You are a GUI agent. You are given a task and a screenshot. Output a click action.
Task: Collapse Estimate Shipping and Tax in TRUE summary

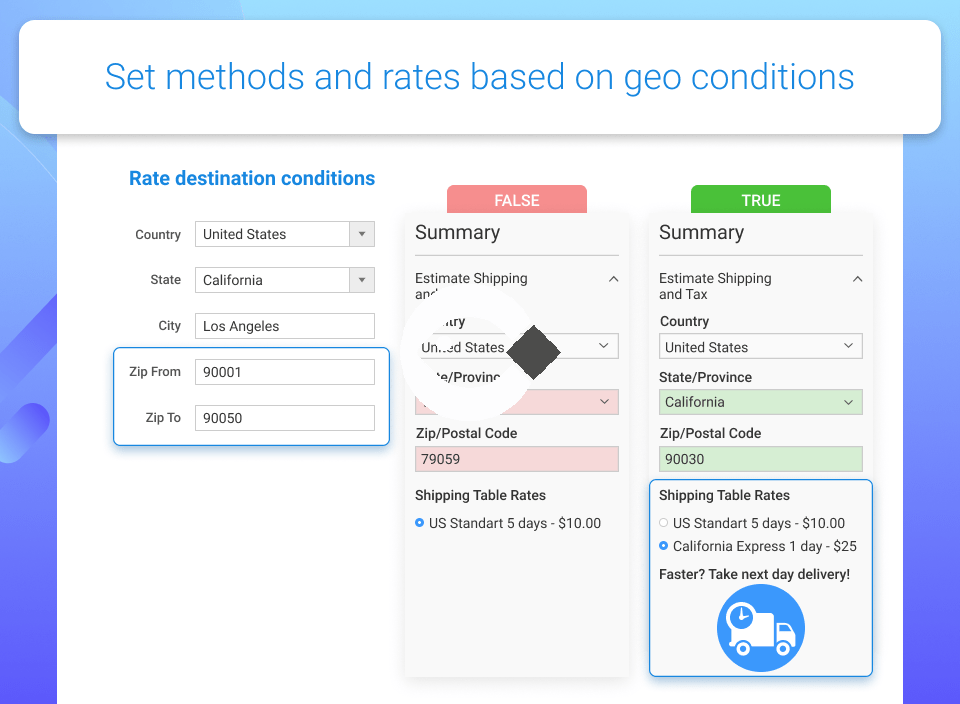coord(857,279)
